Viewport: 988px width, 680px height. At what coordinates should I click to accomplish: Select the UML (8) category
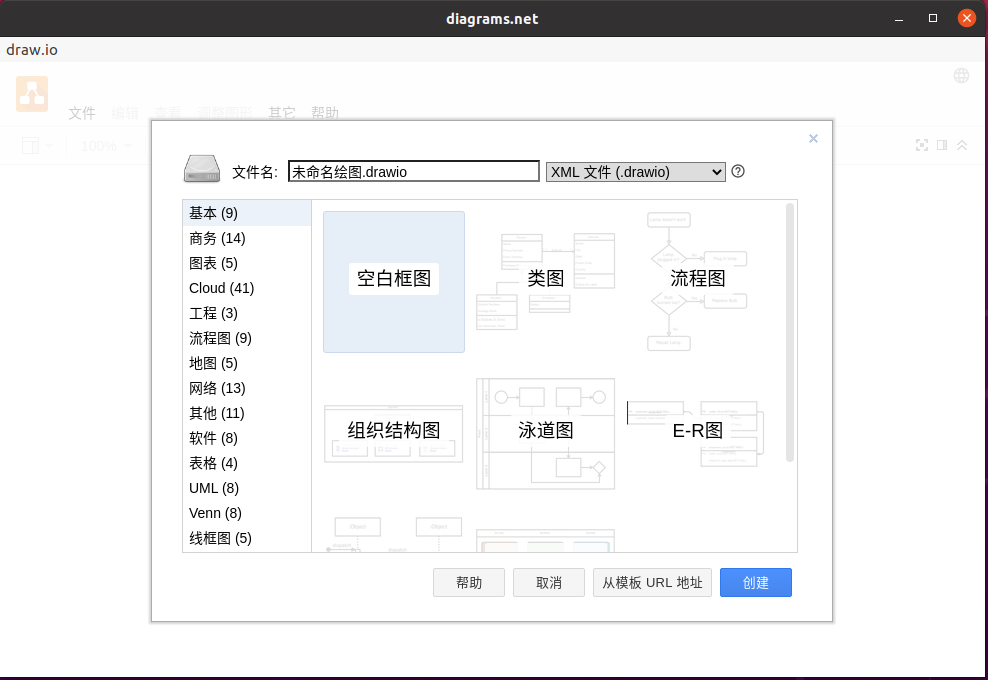click(247, 488)
